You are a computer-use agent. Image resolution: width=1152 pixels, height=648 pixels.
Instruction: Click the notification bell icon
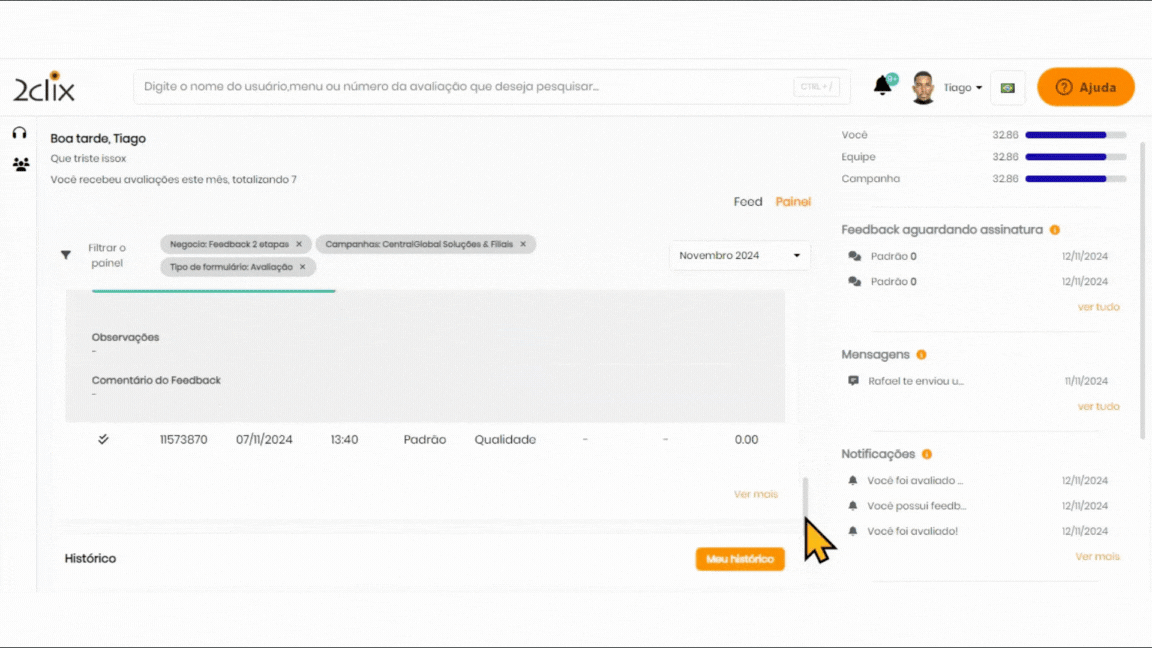click(x=882, y=86)
